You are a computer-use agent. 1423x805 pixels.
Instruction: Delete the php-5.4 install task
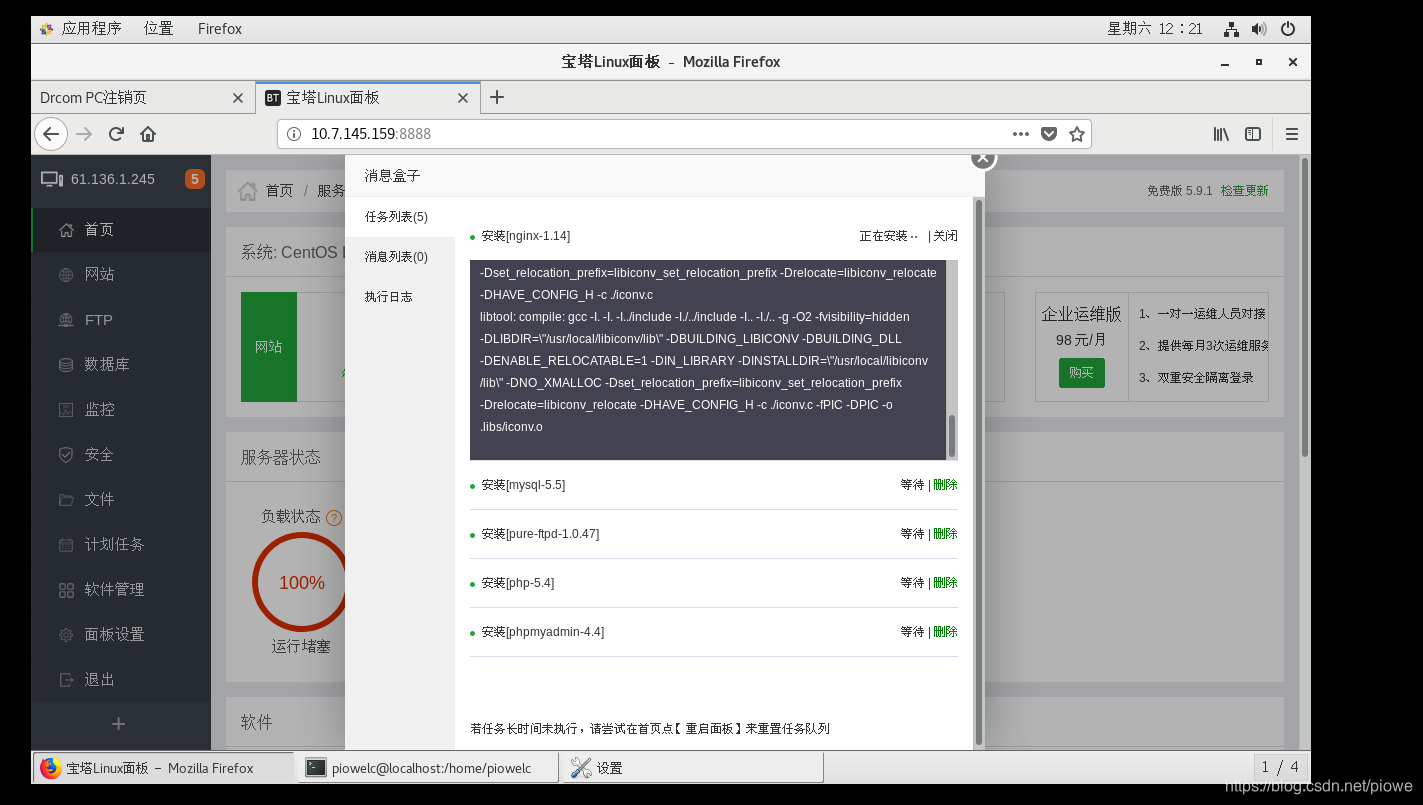pyautogui.click(x=945, y=583)
